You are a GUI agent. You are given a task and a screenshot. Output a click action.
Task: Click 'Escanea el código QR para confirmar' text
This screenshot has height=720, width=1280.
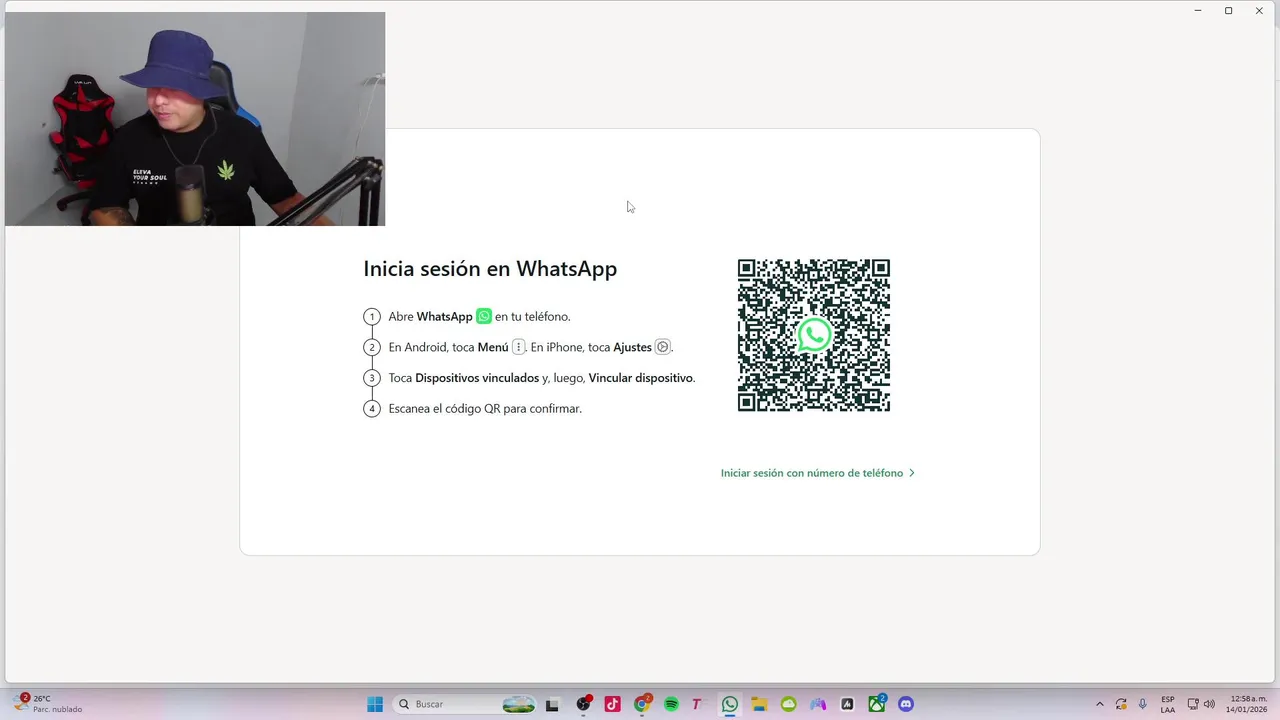point(485,408)
